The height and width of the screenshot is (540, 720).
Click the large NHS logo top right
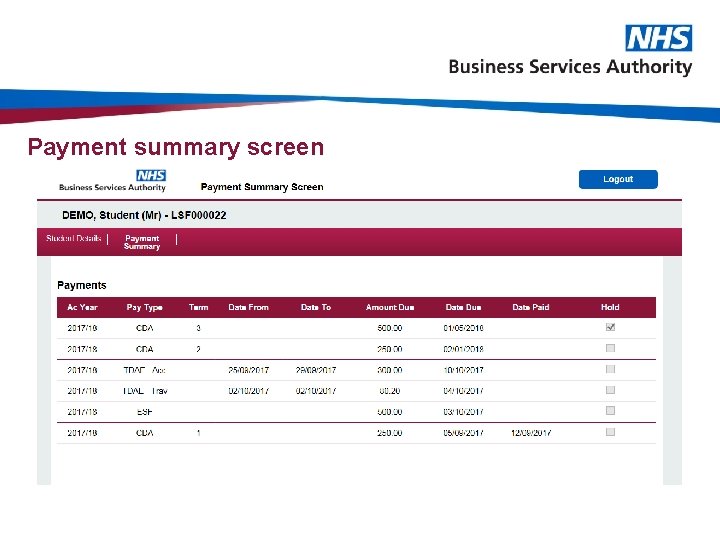pos(658,38)
